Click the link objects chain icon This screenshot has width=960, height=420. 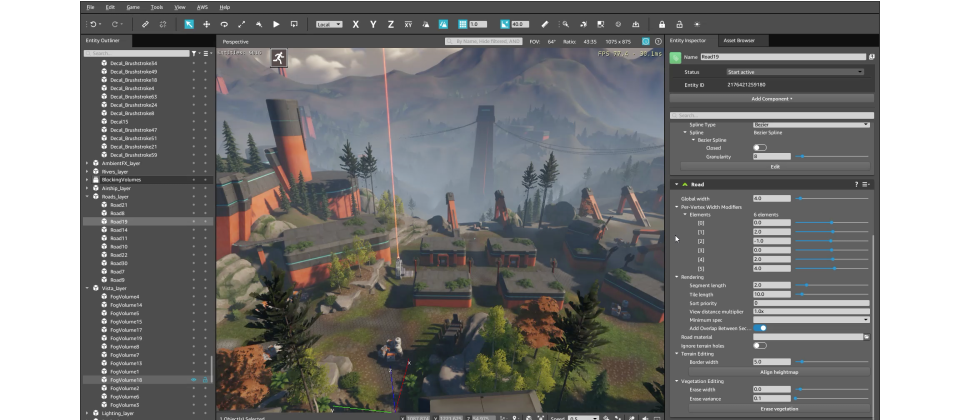click(x=145, y=24)
